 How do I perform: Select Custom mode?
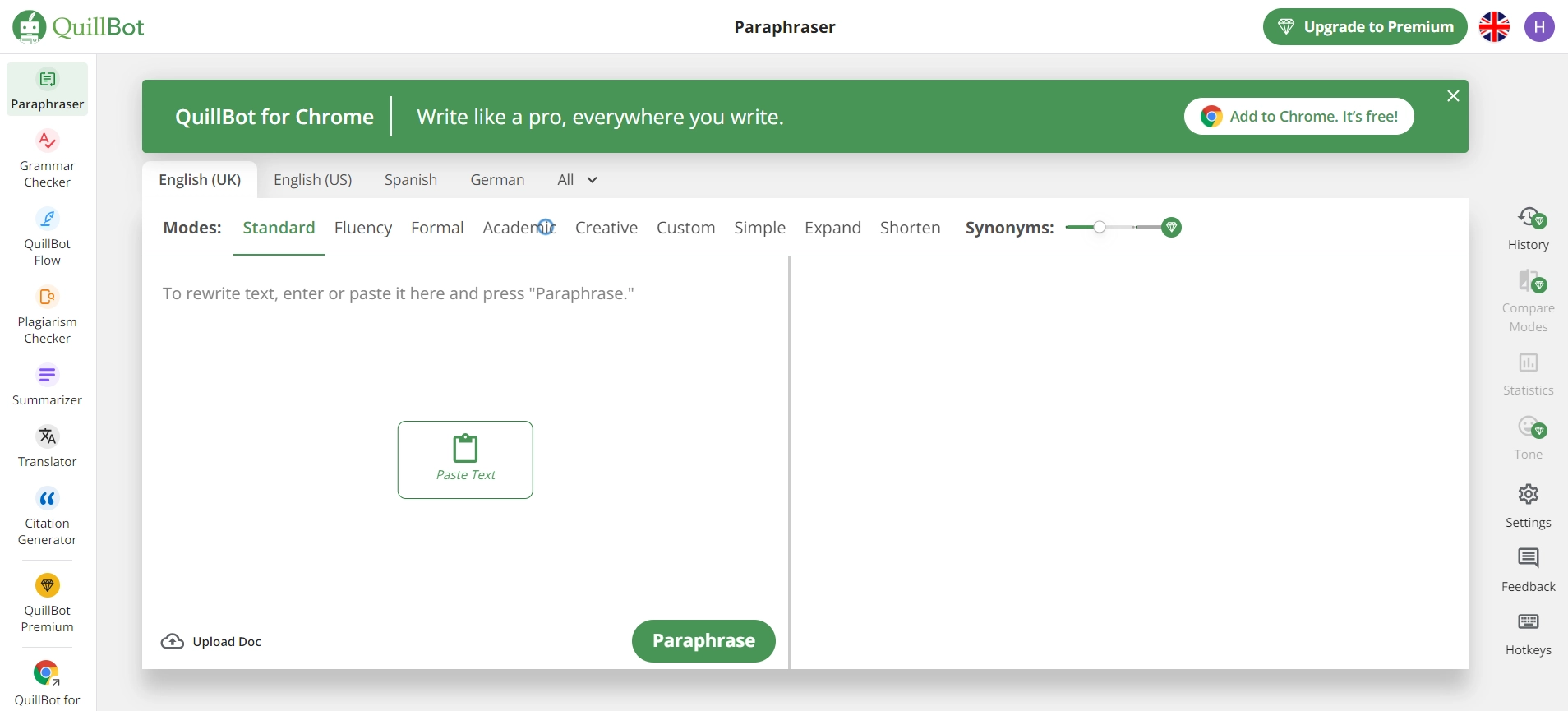pos(685,228)
